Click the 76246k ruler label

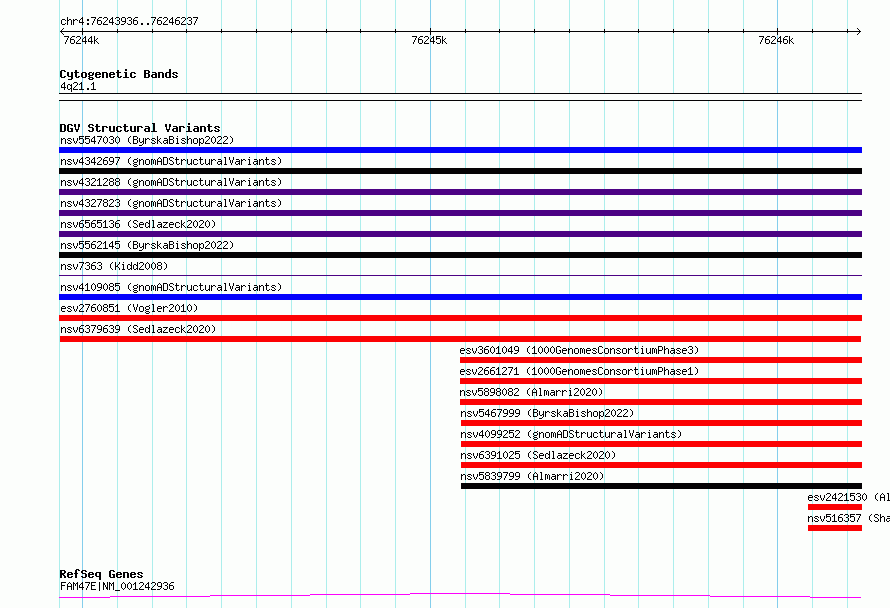pyautogui.click(x=776, y=40)
